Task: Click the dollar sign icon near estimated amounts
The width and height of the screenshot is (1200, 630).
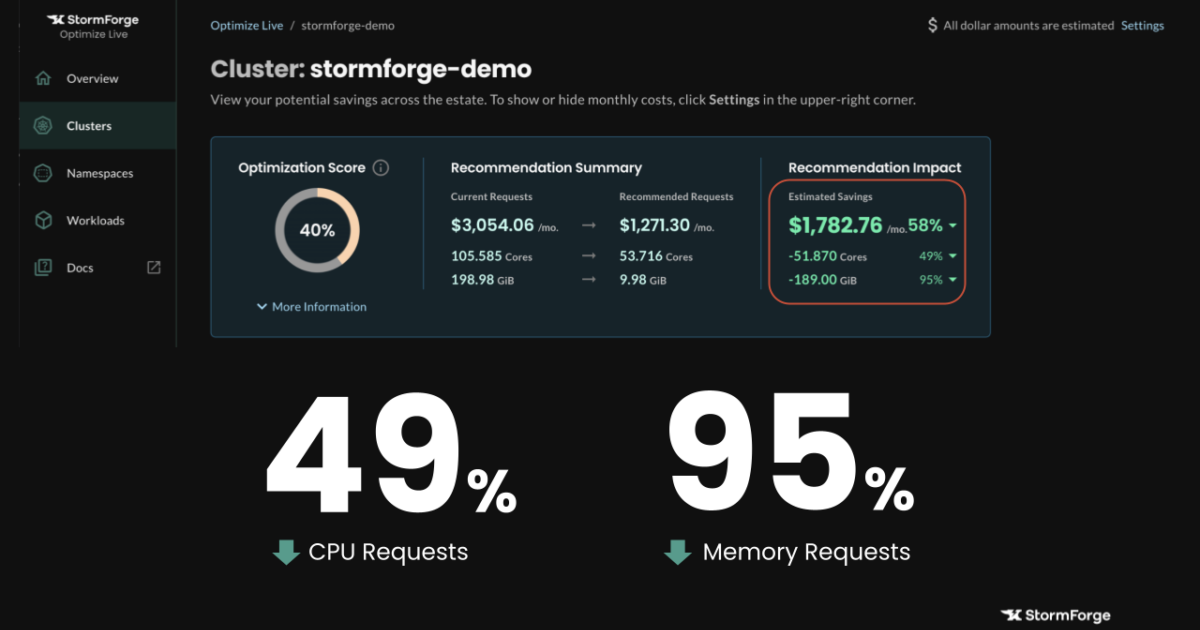Action: pos(932,25)
